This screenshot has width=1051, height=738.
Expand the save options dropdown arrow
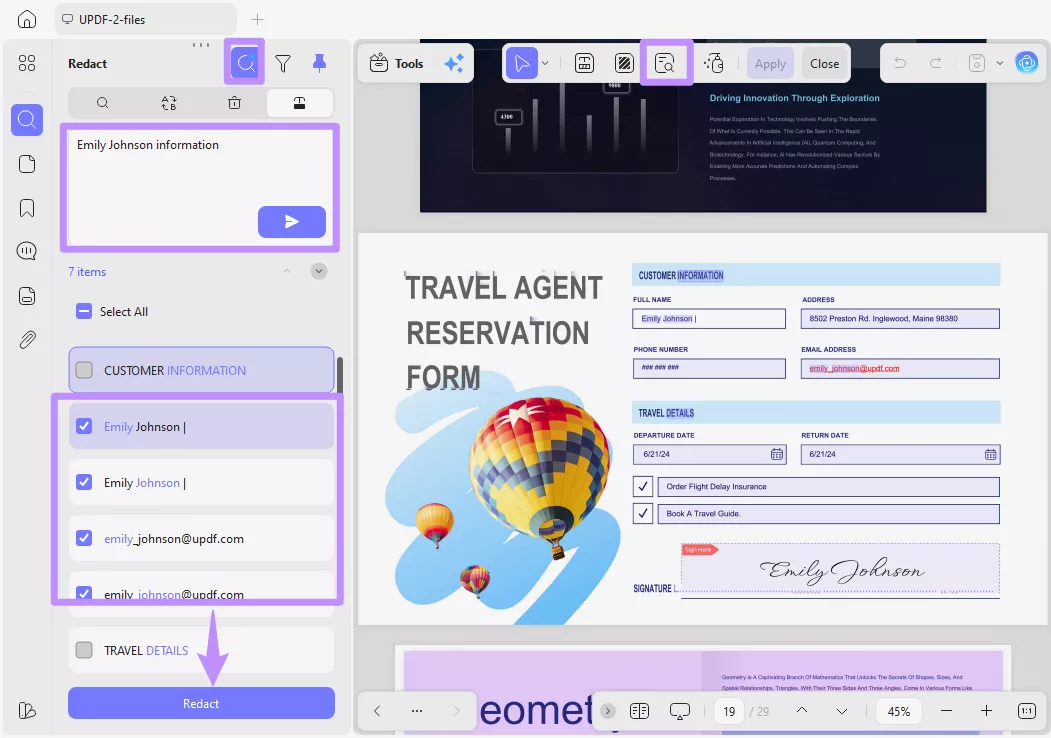(999, 63)
